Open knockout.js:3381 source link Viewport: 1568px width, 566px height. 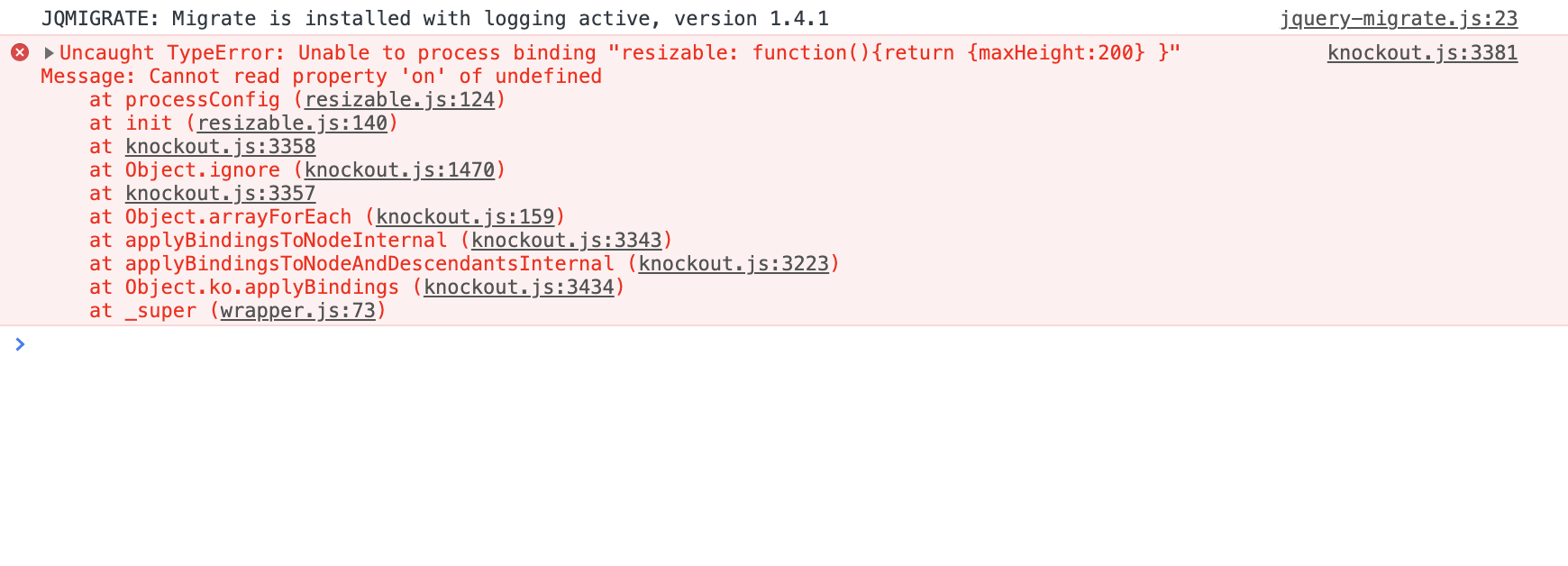pyautogui.click(x=1421, y=52)
